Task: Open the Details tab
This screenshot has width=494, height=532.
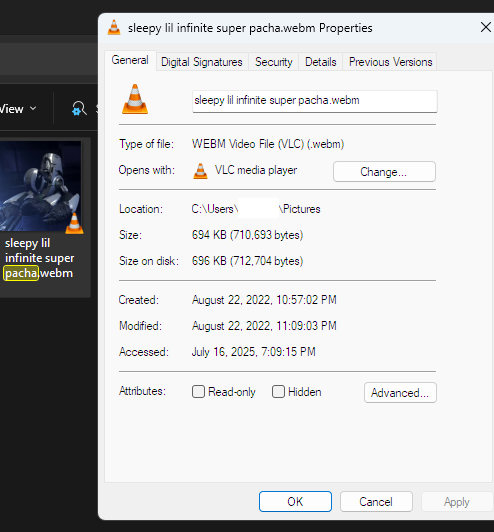Action: pyautogui.click(x=321, y=62)
